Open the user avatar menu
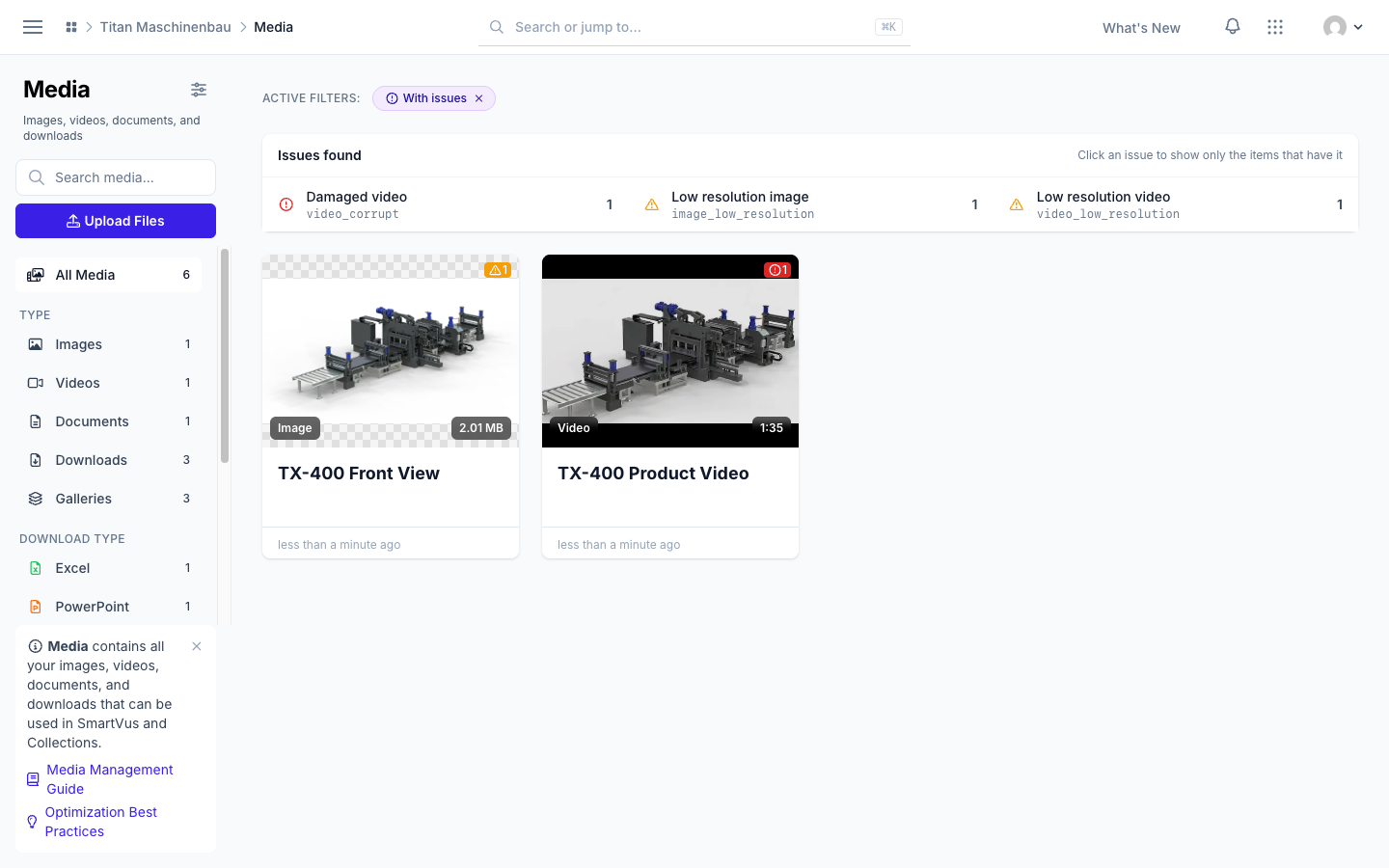 click(1343, 27)
